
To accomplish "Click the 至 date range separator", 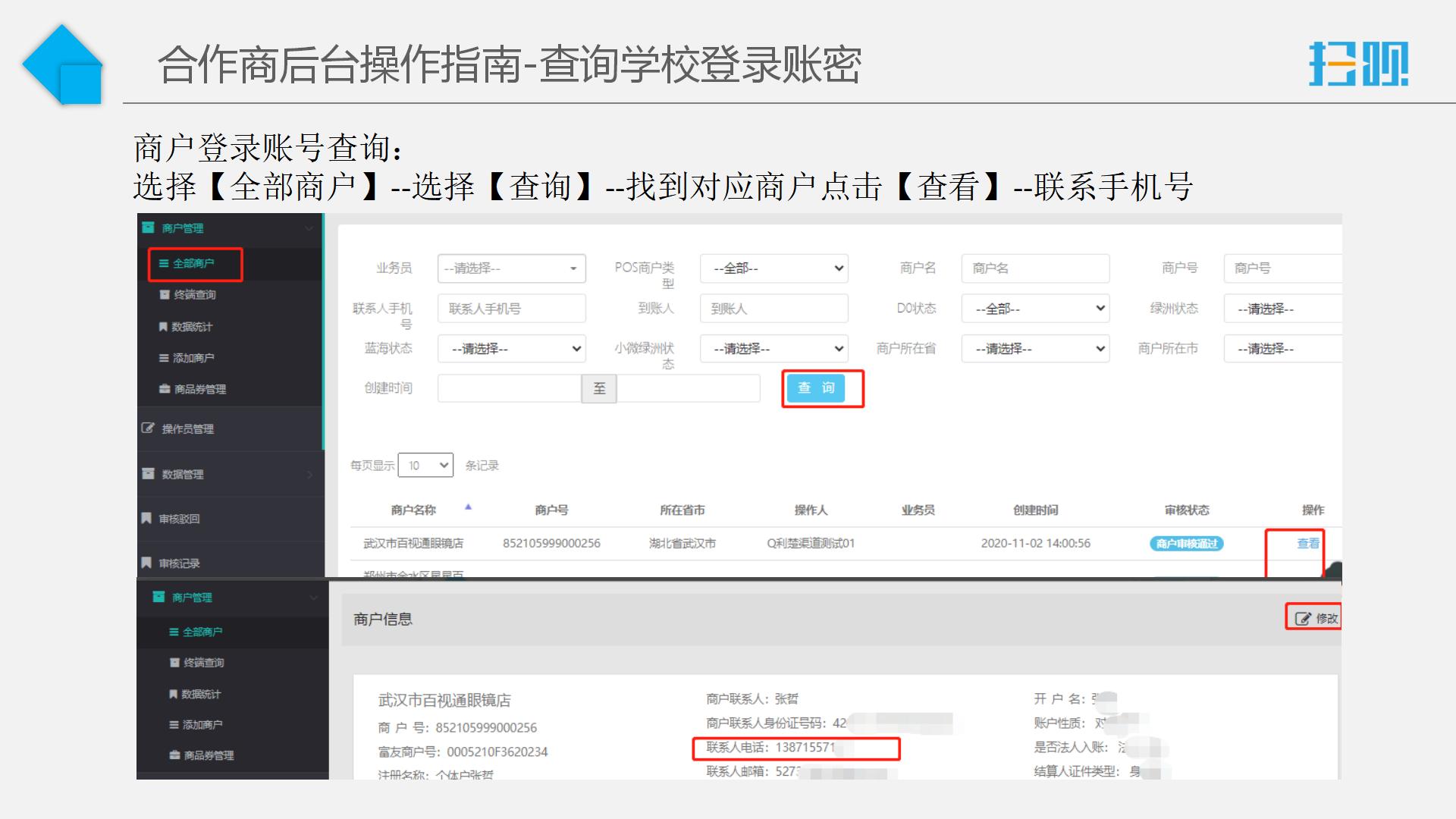I will tap(599, 388).
